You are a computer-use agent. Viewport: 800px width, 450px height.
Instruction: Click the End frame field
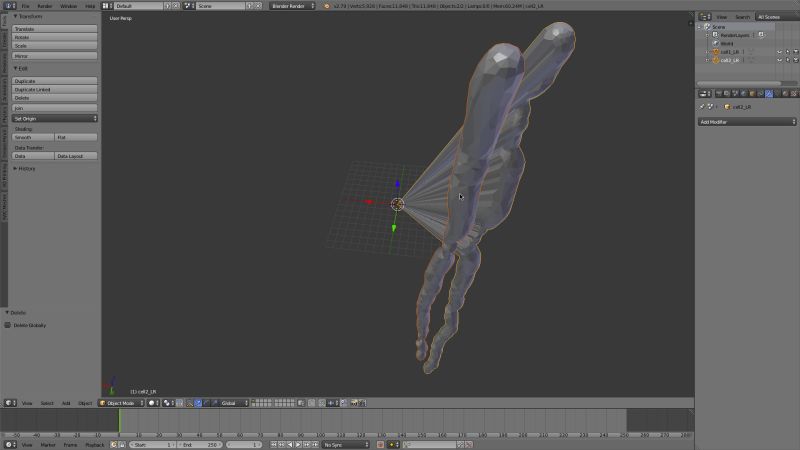[199, 445]
